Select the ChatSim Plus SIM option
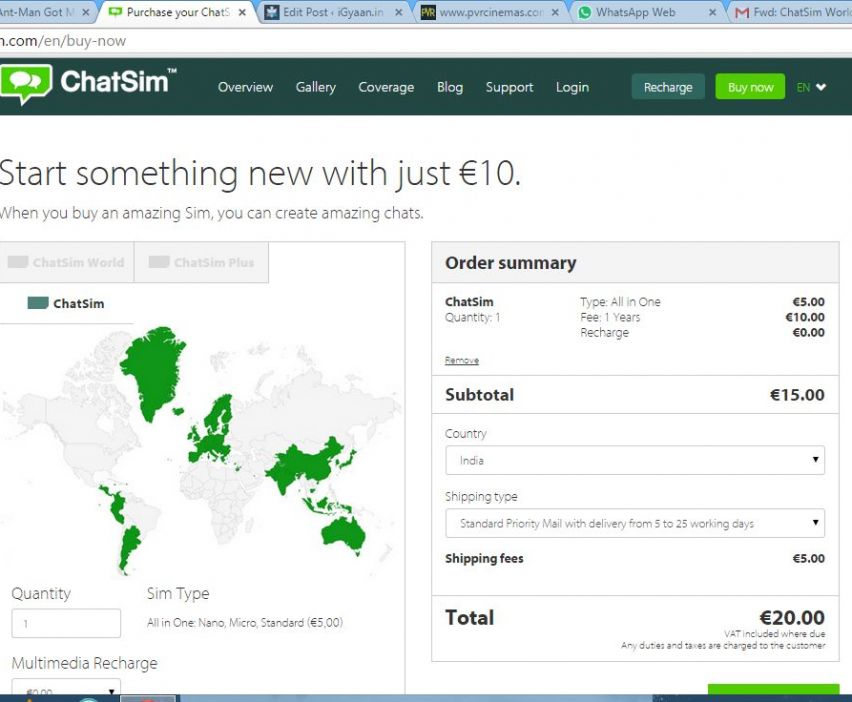The image size is (852, 702). tap(201, 263)
